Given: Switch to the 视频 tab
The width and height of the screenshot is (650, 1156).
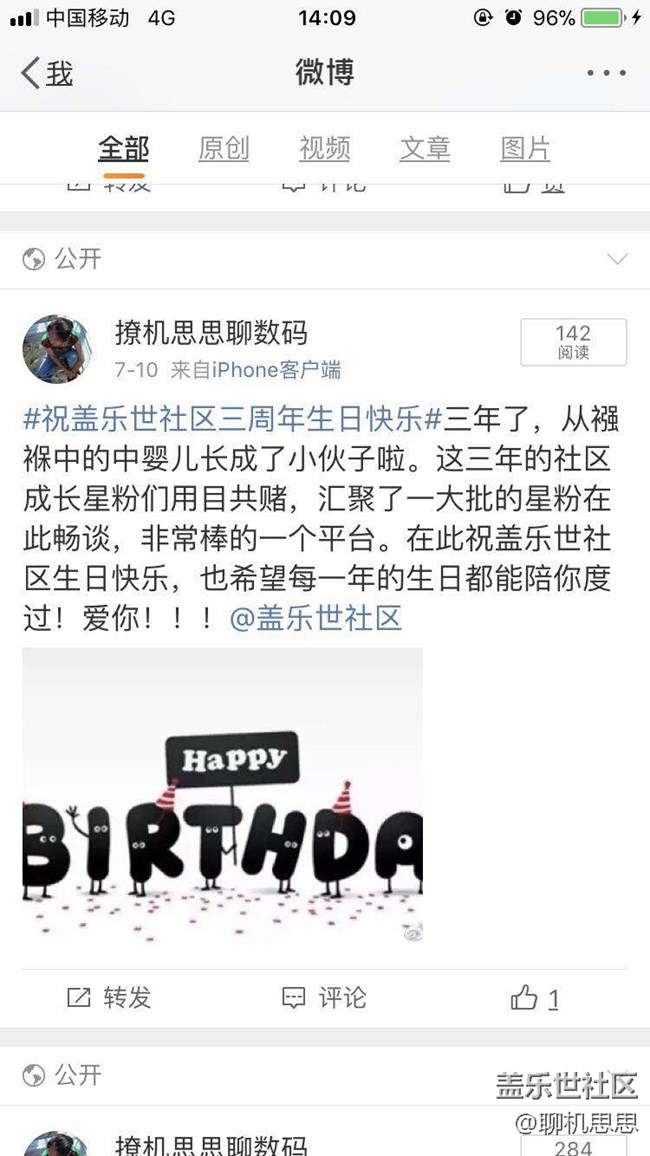Looking at the screenshot, I should click(324, 149).
